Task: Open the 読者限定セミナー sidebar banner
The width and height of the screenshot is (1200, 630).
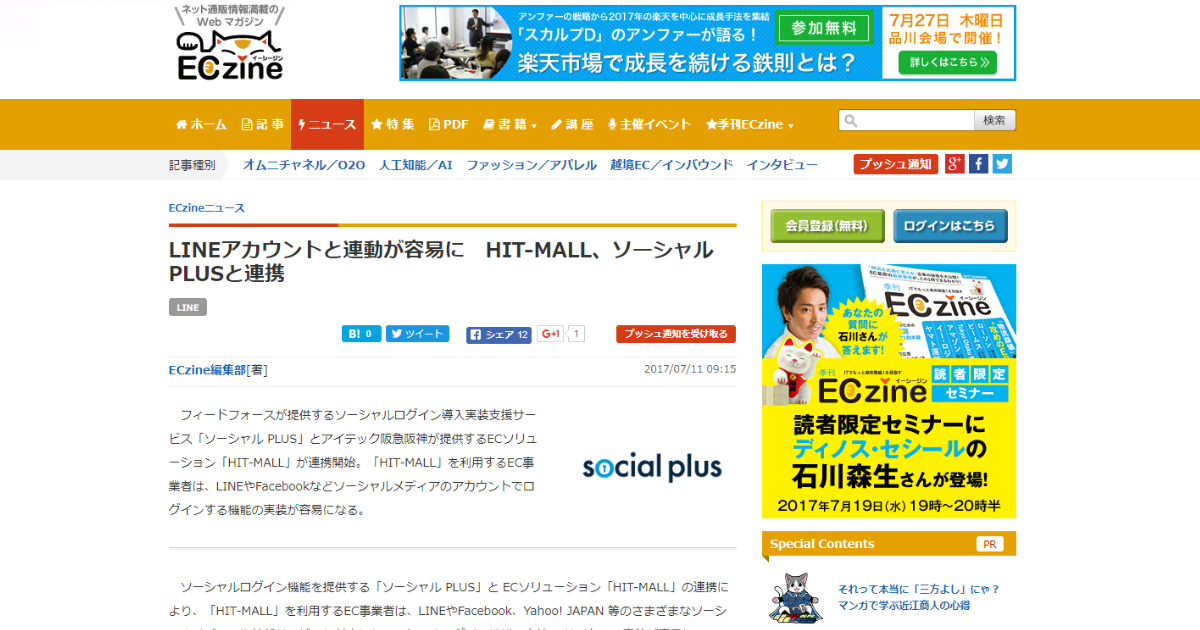Action: click(889, 391)
